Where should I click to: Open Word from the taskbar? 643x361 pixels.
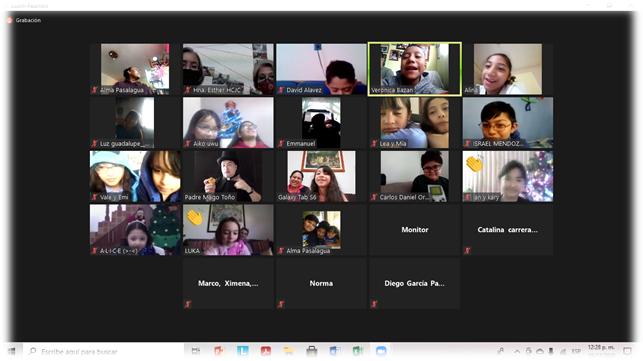[335, 351]
